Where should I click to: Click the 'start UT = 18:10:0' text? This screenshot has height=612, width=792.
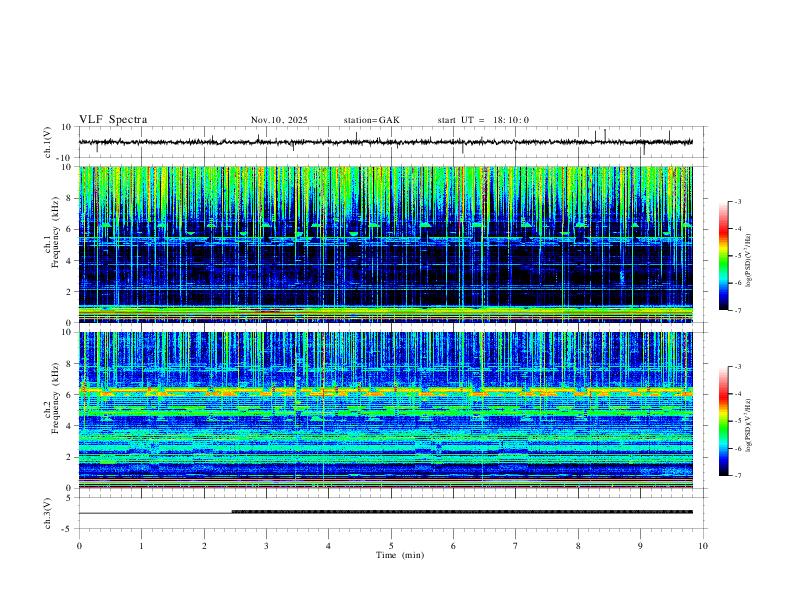(x=483, y=120)
